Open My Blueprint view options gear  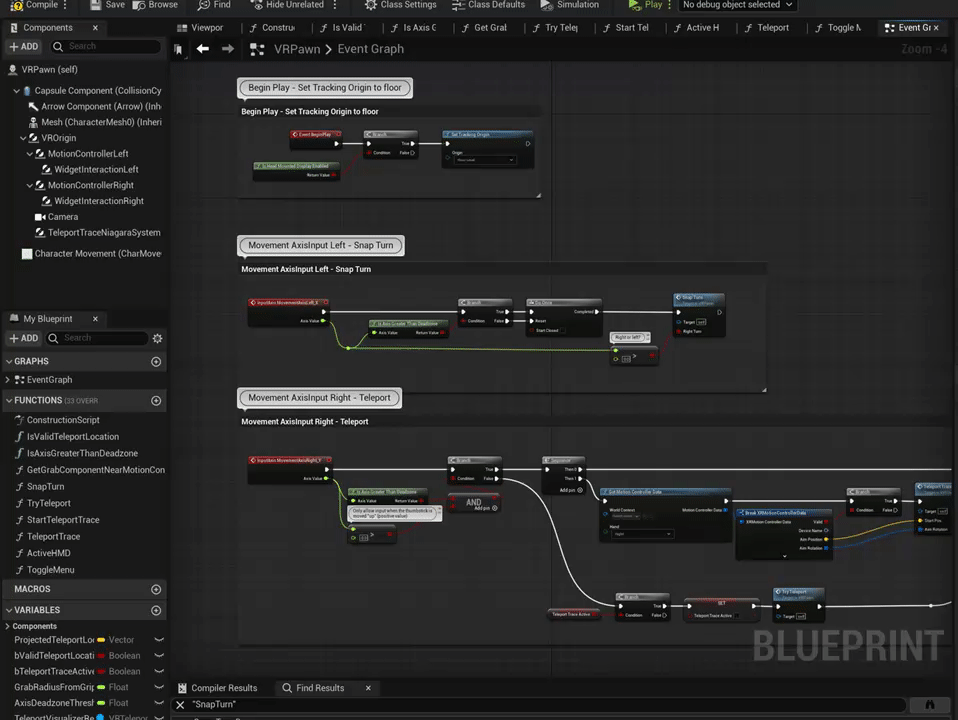click(x=157, y=339)
